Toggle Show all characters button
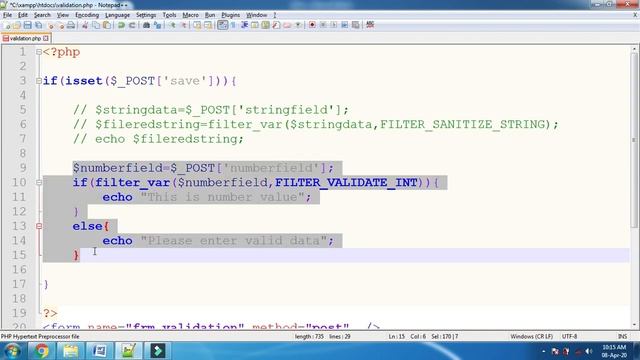The image size is (640, 360). coord(233,25)
